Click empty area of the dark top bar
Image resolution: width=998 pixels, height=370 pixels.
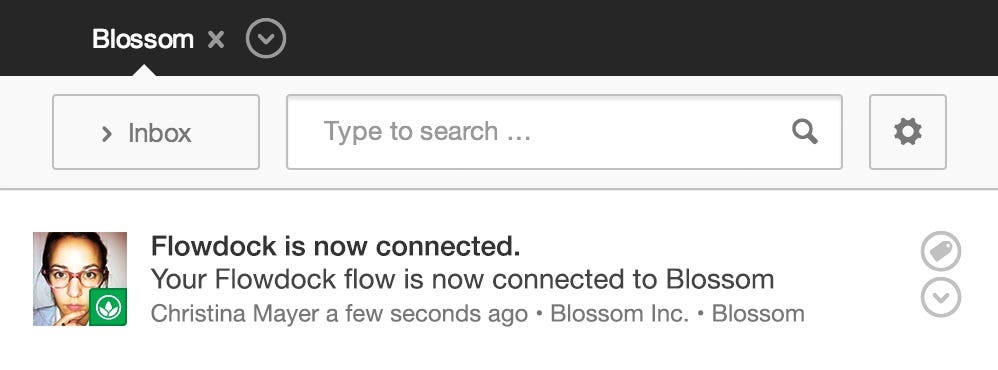[636, 38]
